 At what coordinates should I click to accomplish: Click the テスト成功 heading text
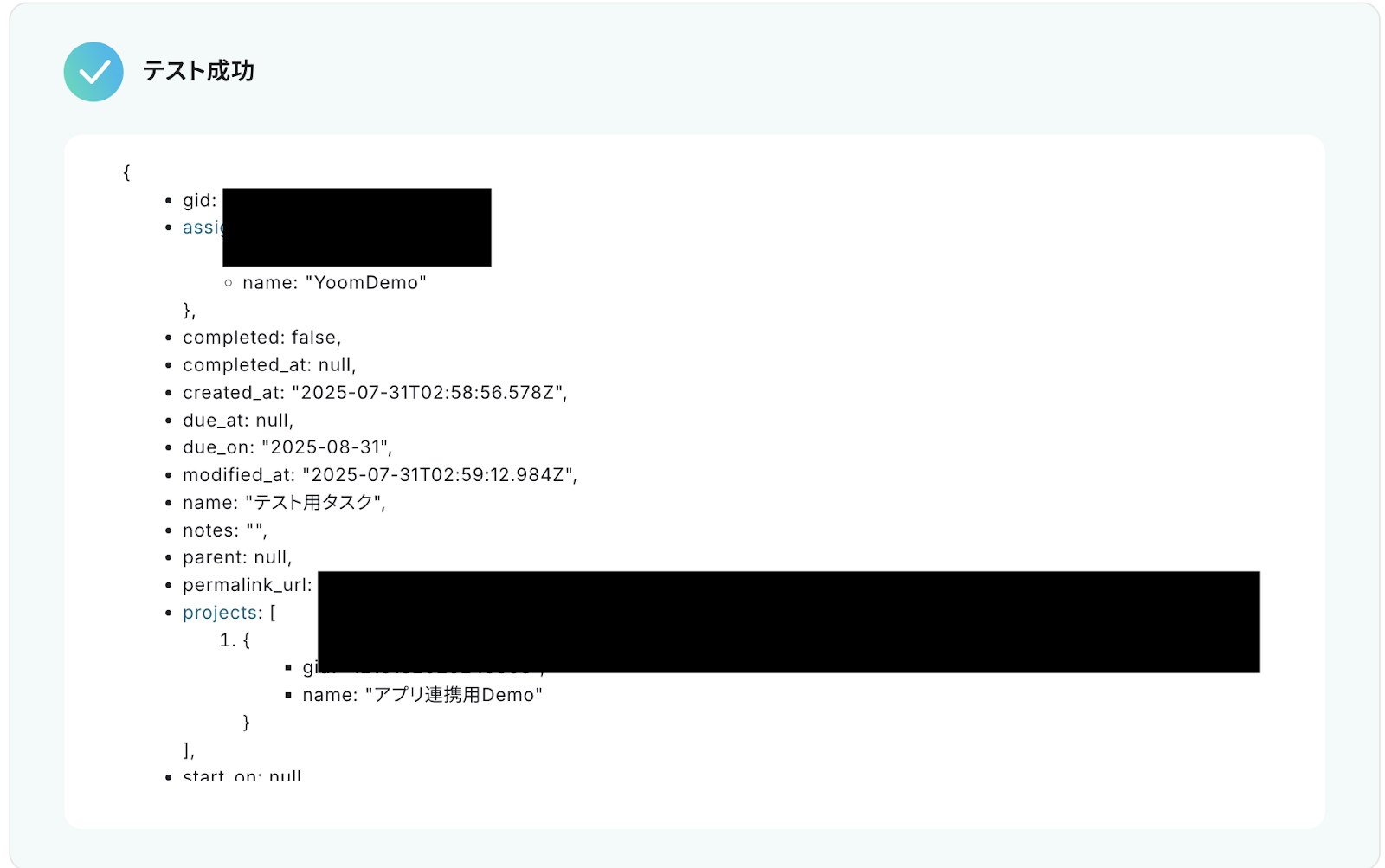pyautogui.click(x=198, y=71)
